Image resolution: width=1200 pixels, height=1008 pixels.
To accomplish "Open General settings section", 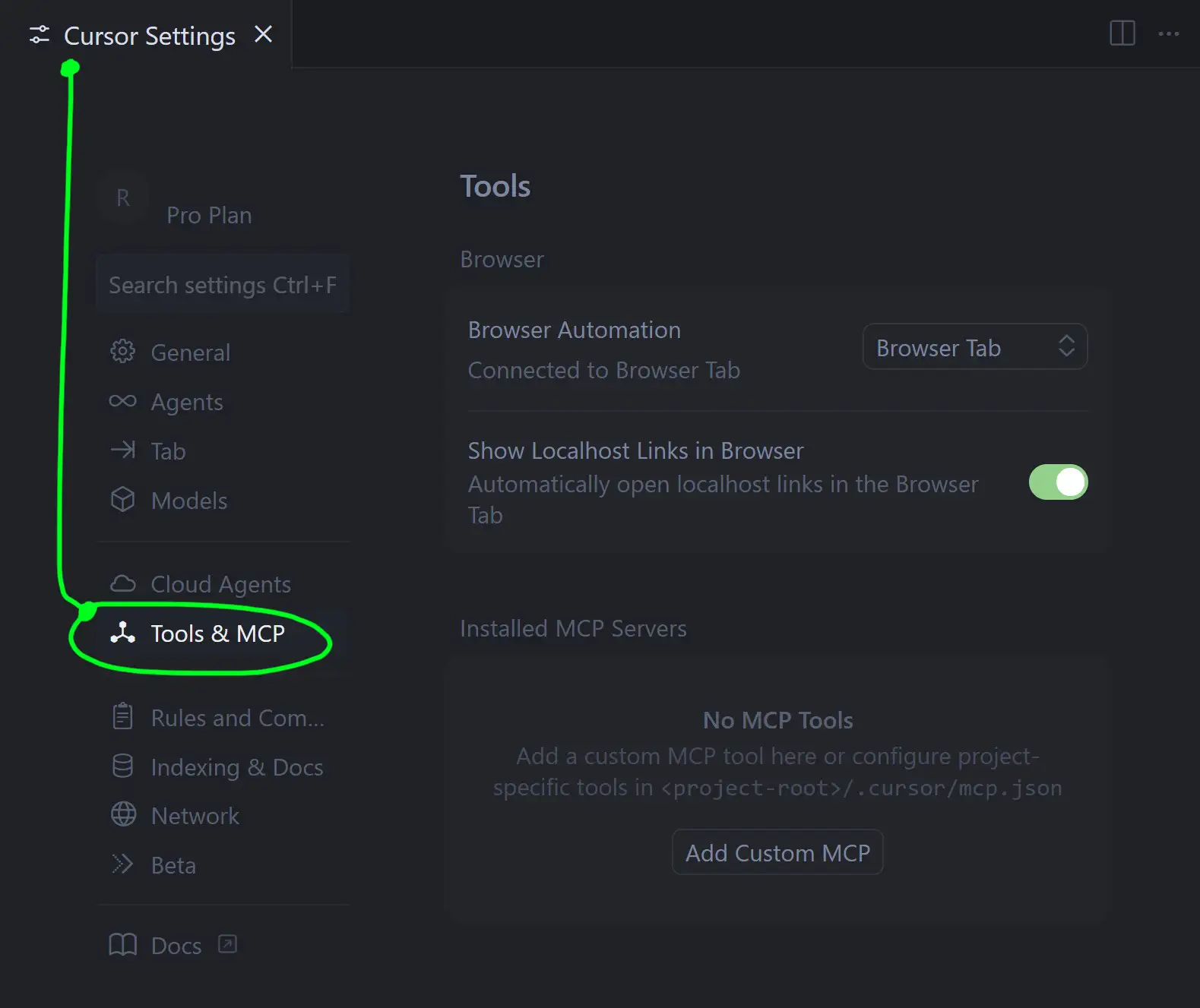I will (x=190, y=352).
